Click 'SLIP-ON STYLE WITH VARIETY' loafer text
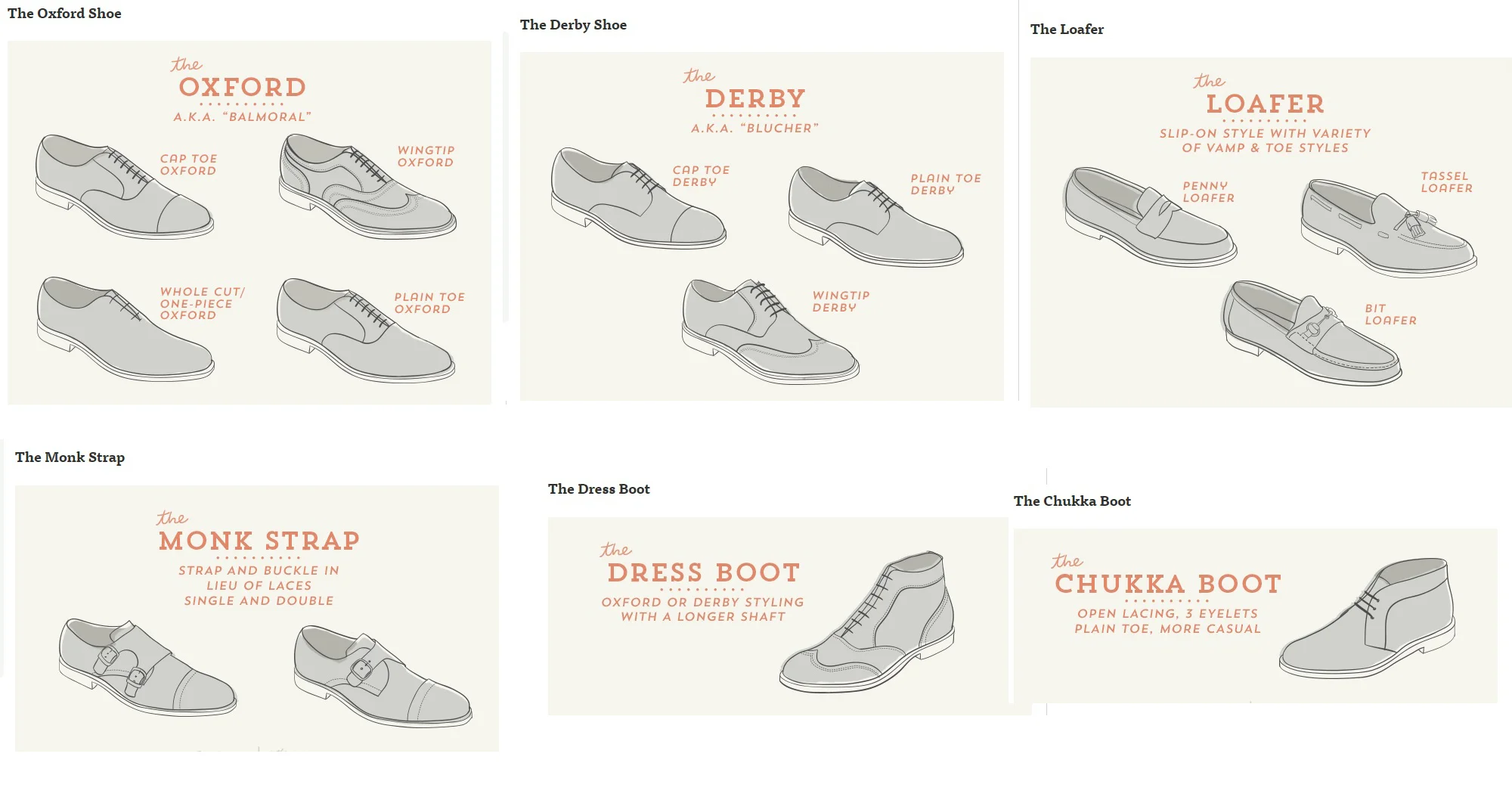The width and height of the screenshot is (1512, 803). point(1265,134)
